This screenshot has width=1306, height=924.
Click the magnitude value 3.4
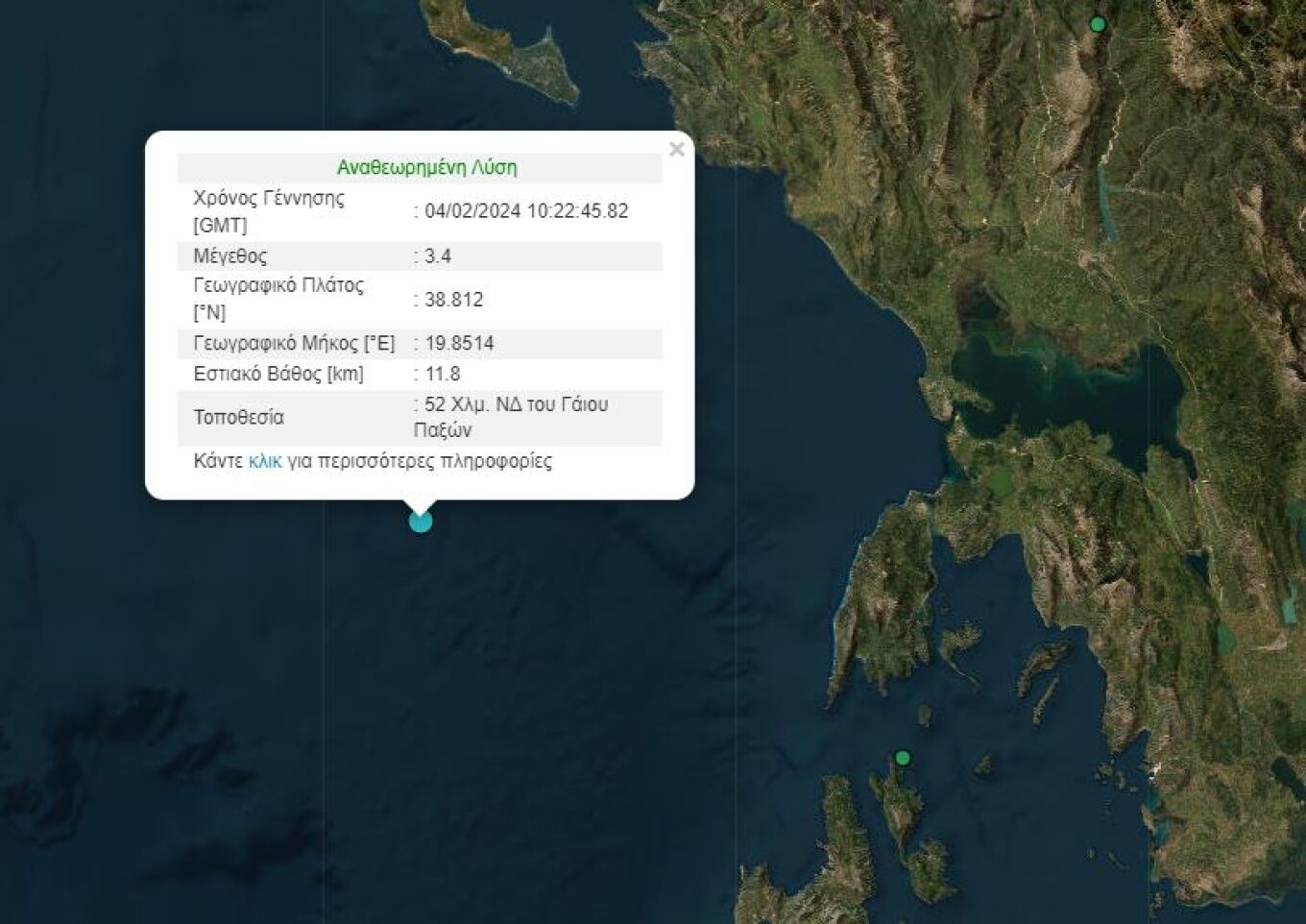coord(438,256)
